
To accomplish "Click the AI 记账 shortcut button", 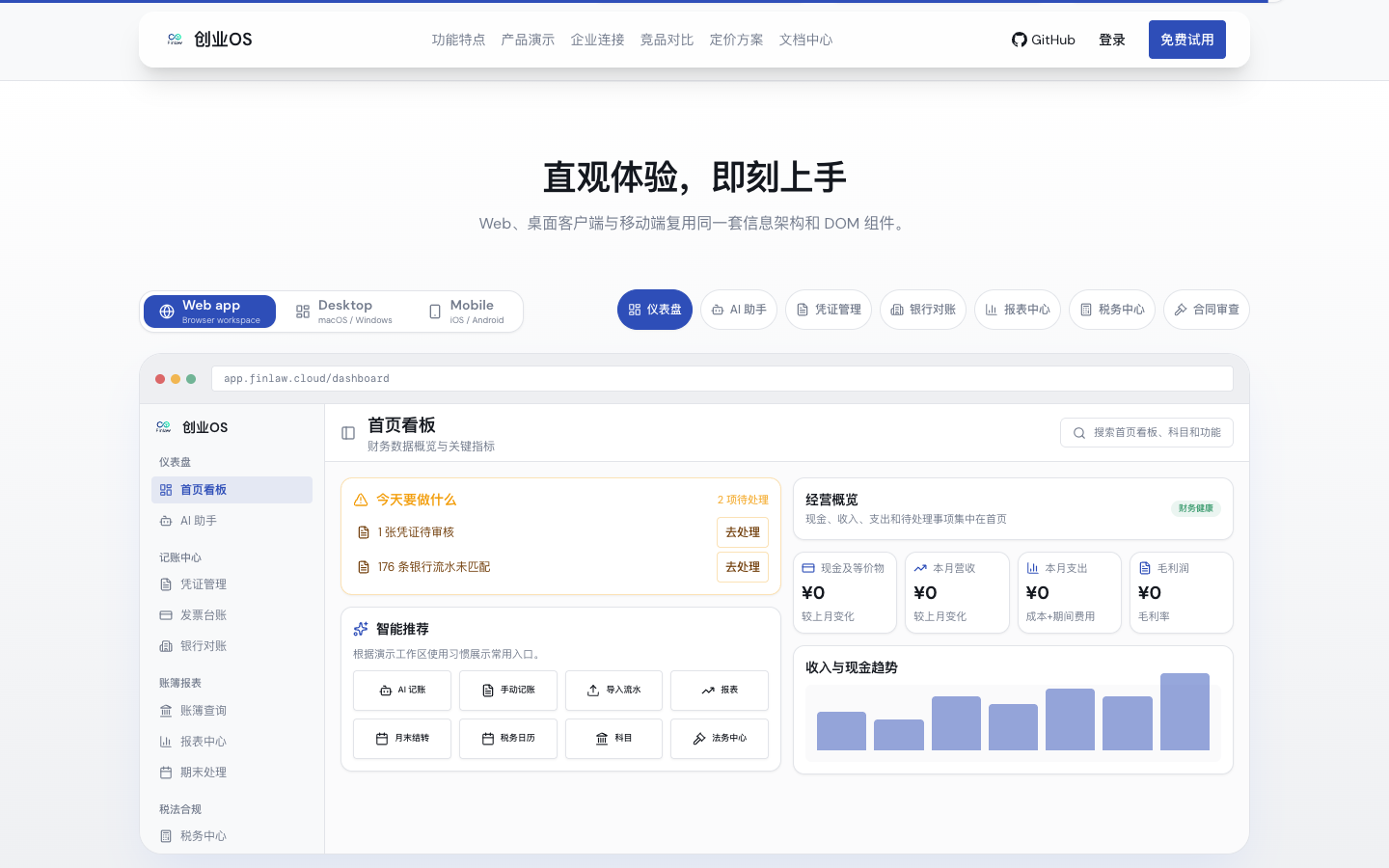I will click(402, 691).
